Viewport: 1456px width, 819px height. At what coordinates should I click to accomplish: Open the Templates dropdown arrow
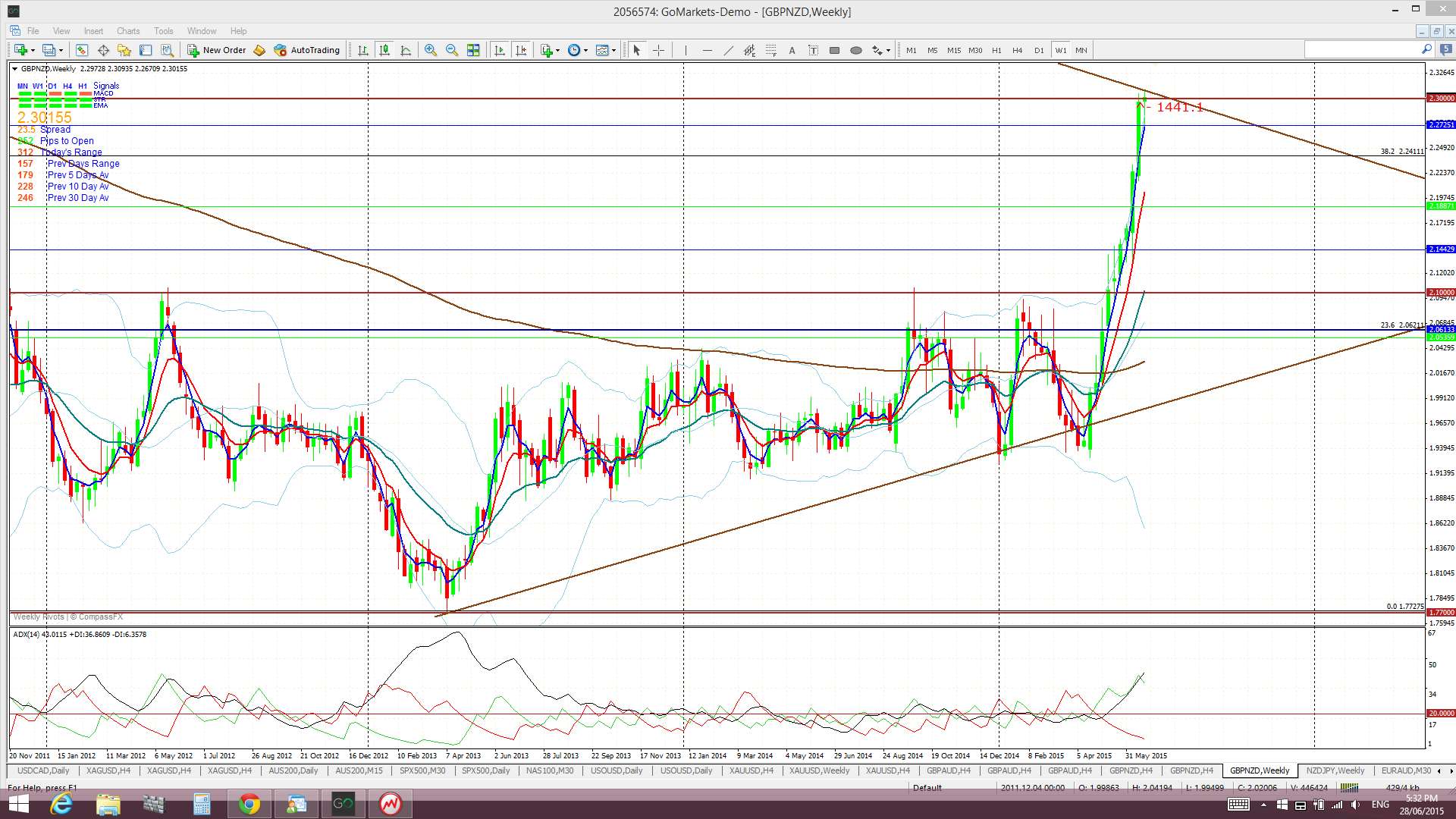click(613, 50)
